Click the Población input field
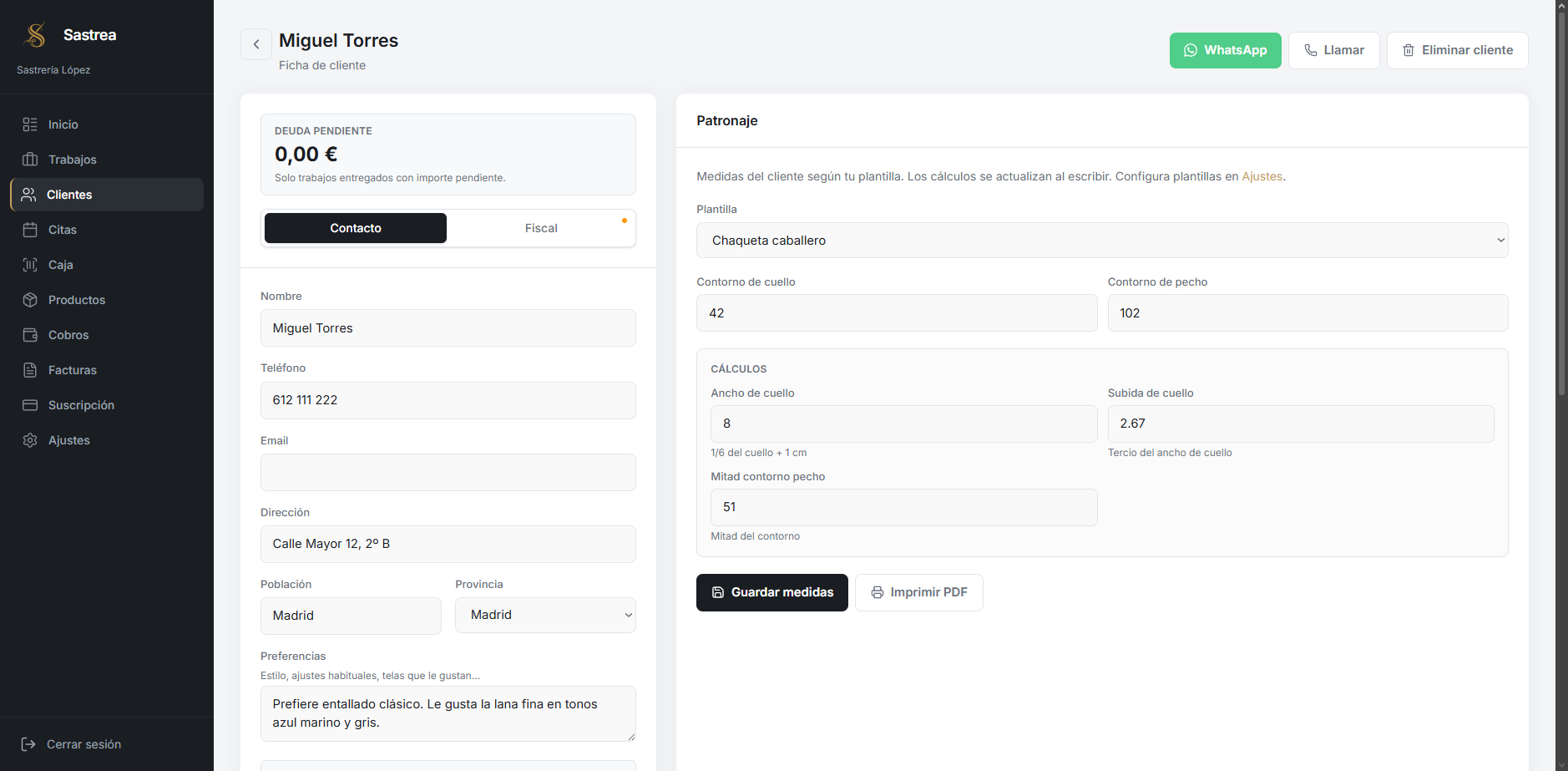The image size is (1568, 771). (351, 616)
